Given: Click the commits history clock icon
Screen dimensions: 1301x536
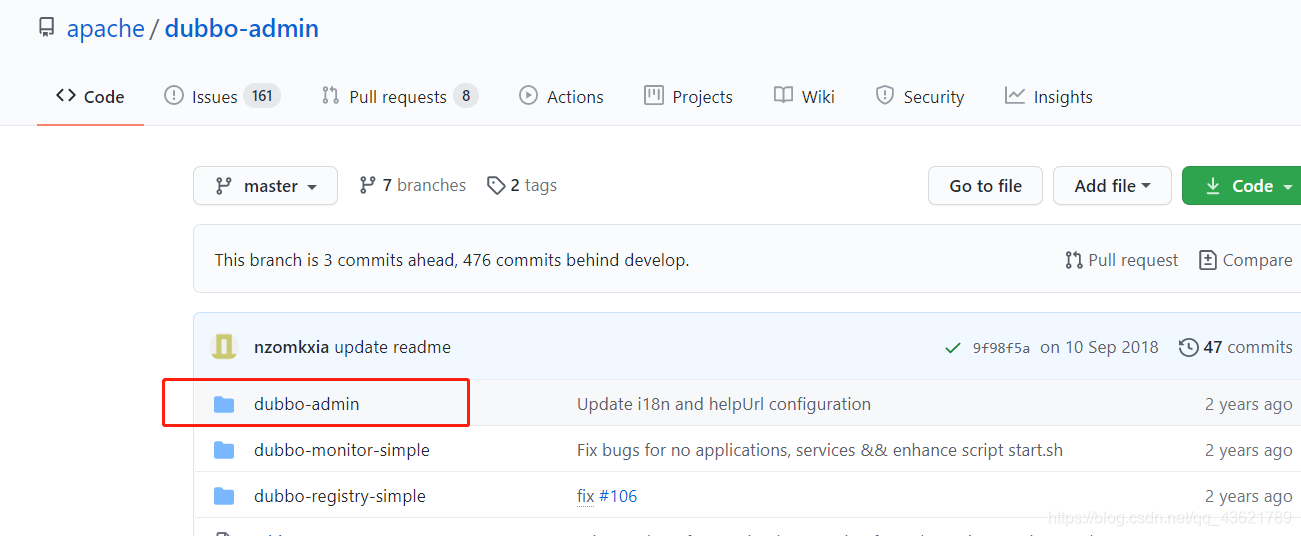Looking at the screenshot, I should (1188, 347).
